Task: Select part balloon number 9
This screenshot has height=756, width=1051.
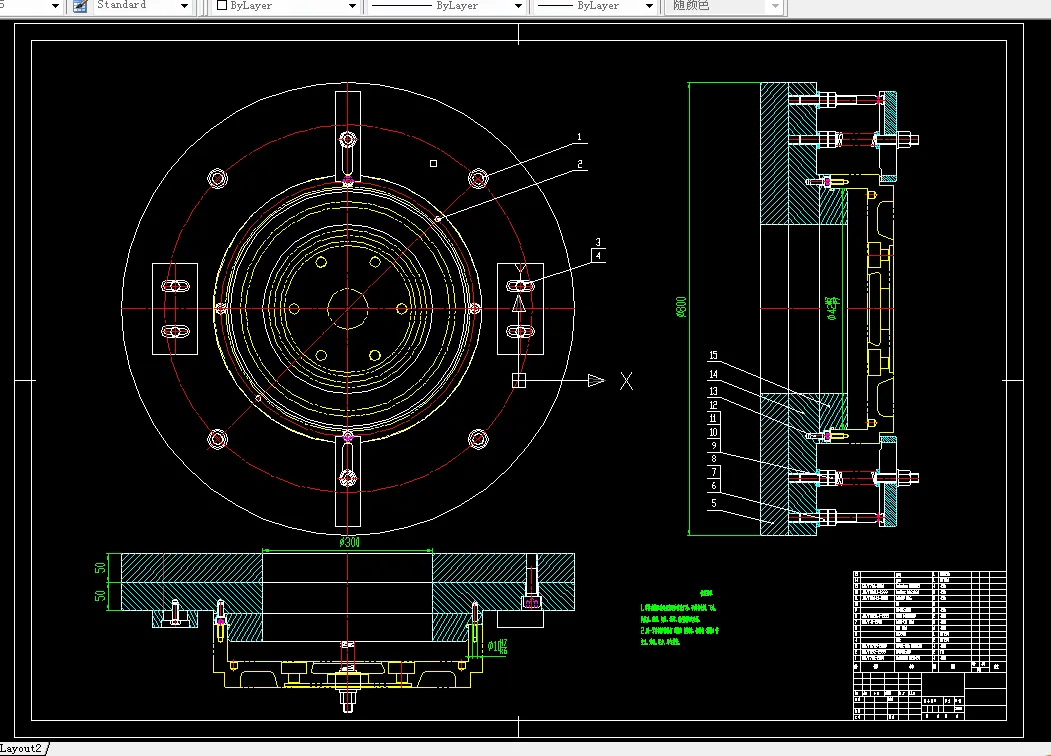Action: click(x=713, y=445)
